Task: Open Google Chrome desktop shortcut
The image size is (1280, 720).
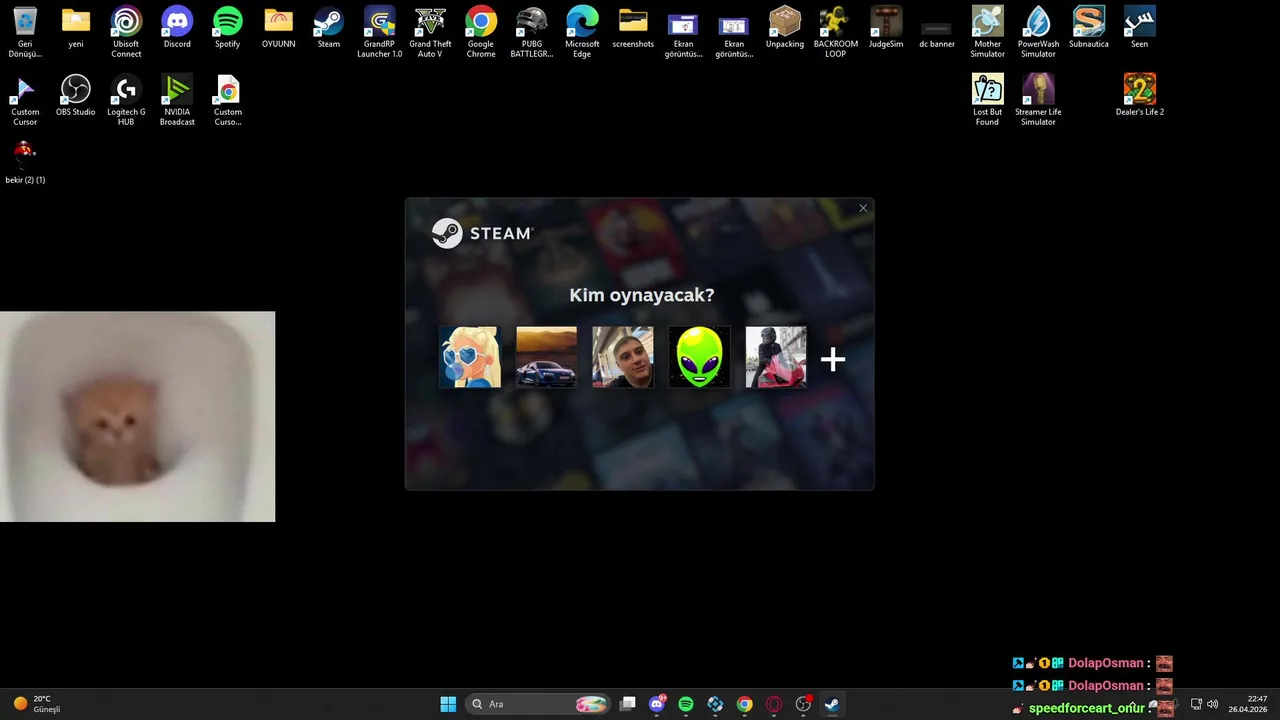Action: pyautogui.click(x=481, y=32)
